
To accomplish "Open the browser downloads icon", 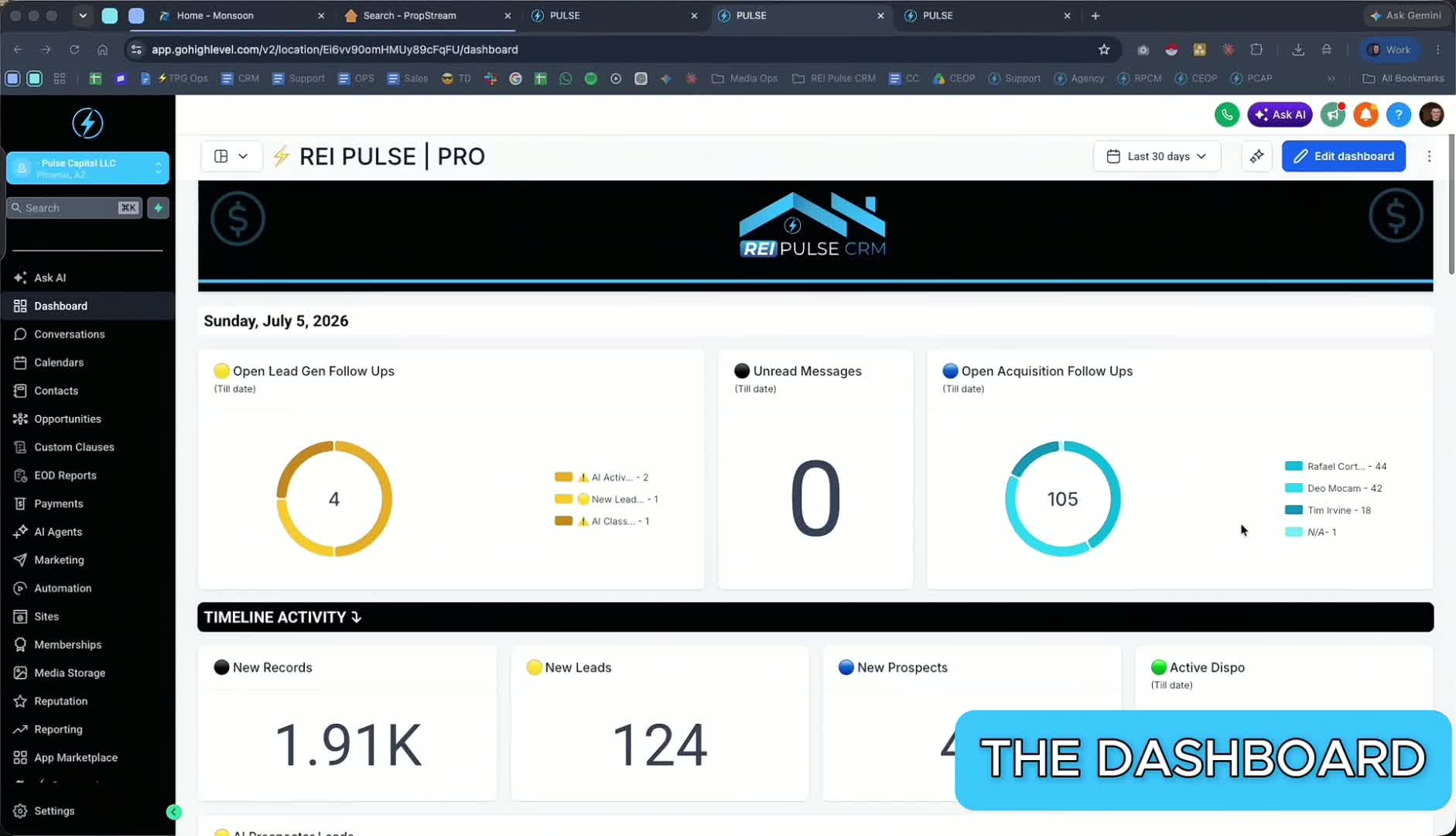I will (1298, 50).
